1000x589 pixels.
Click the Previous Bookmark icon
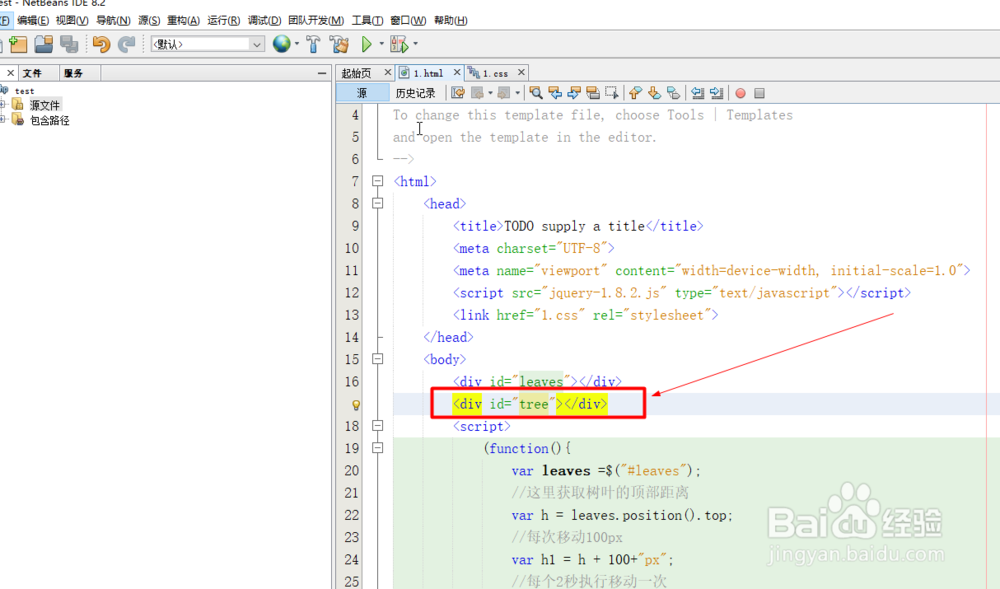pos(635,93)
